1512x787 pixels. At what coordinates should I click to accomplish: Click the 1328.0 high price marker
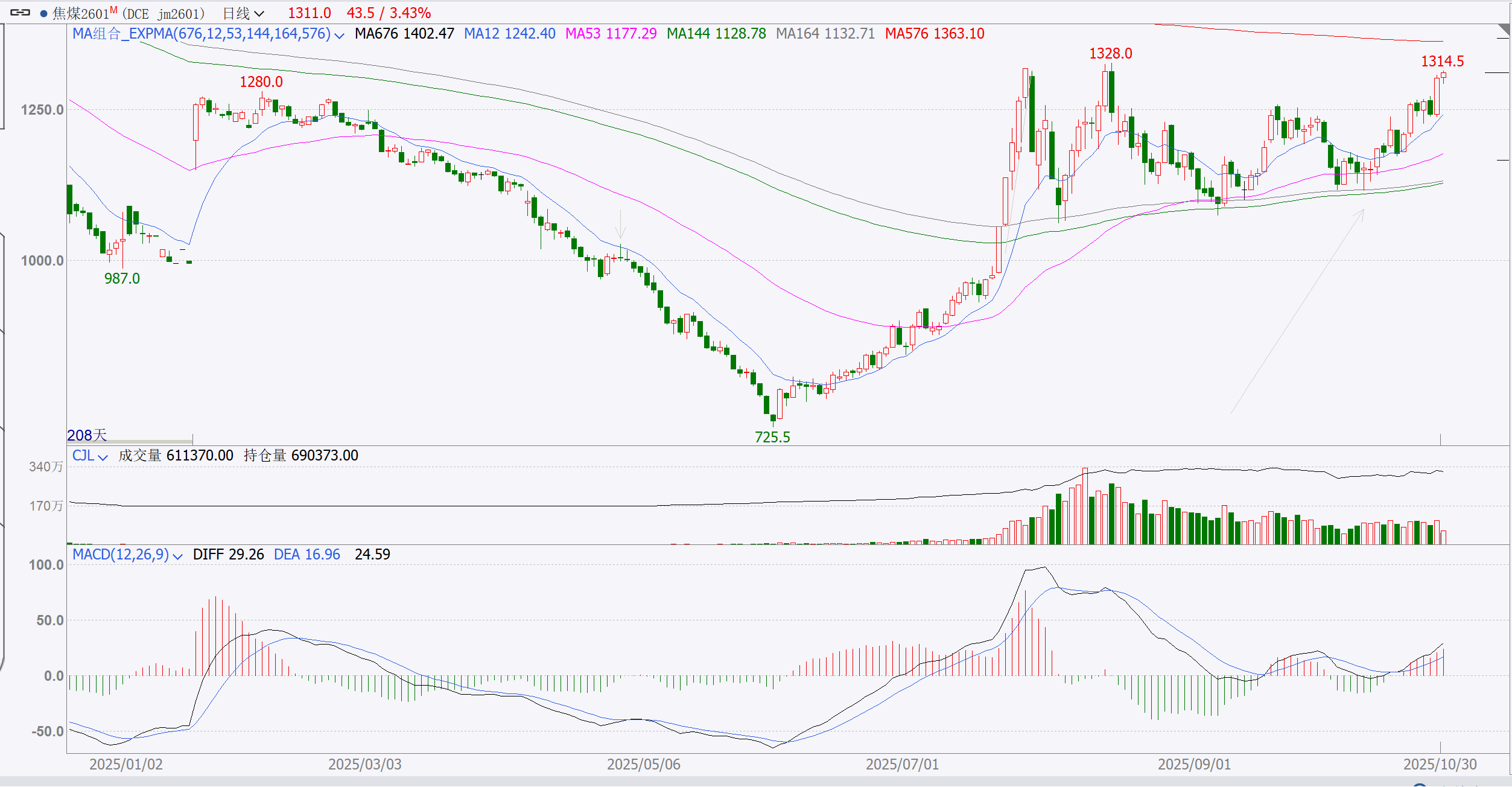coord(1110,54)
